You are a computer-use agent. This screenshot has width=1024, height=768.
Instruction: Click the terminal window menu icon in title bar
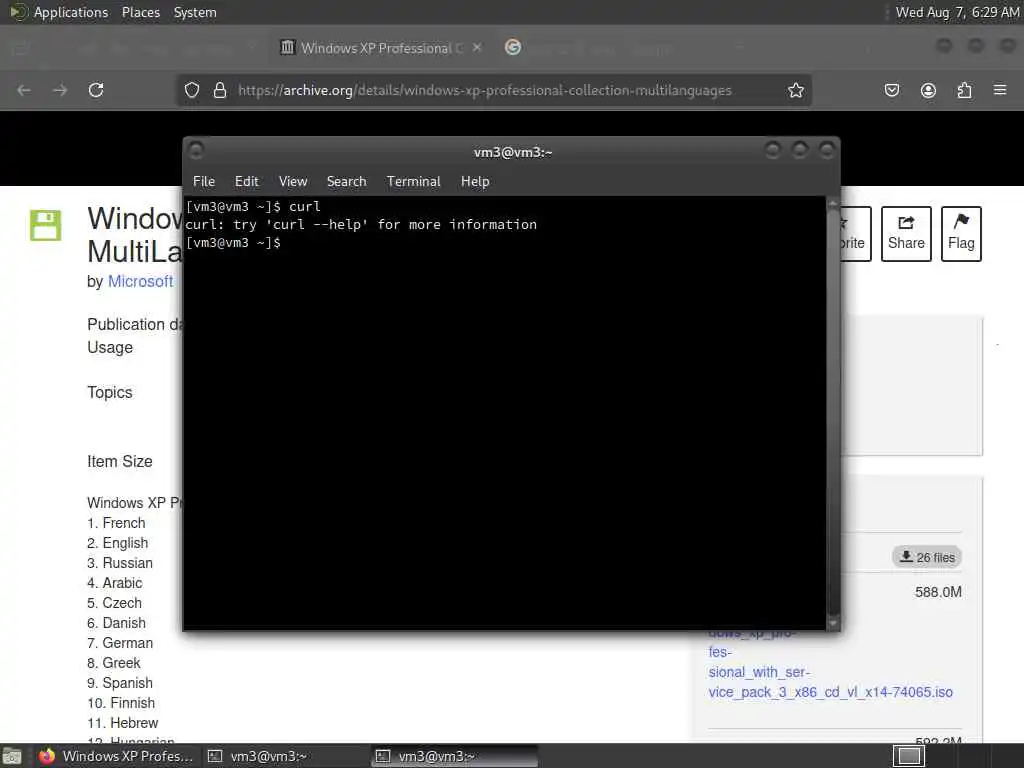[196, 151]
